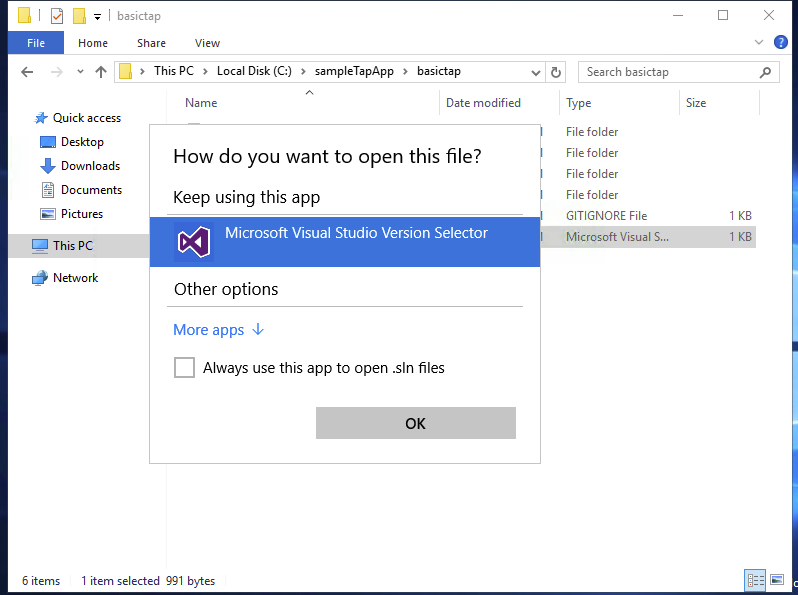Click the This PC computer icon
The height and width of the screenshot is (595, 798).
pyautogui.click(x=40, y=246)
